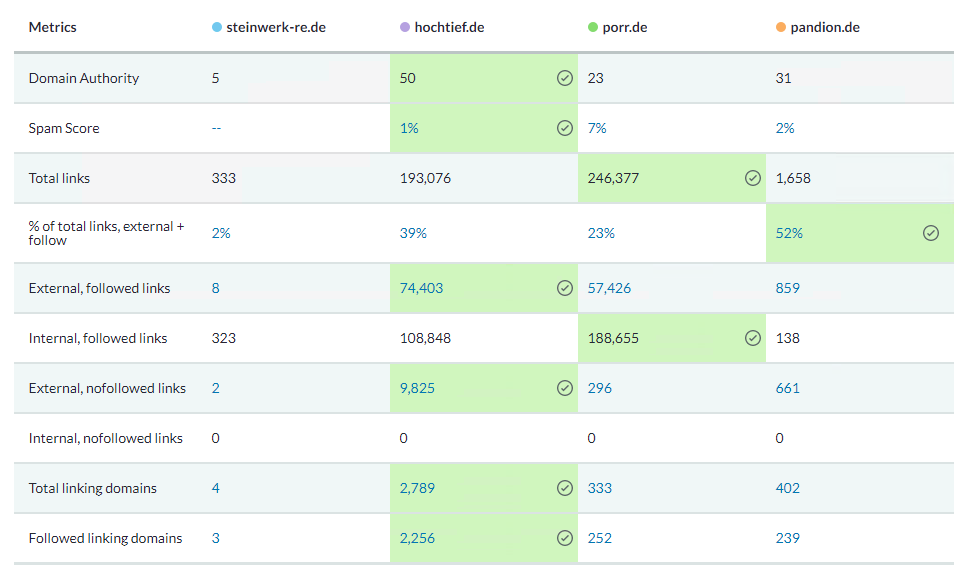Screen dimensions: 969x583
Task: Click the checkmark icon next to 188,655 internal followed links
Action: click(753, 338)
